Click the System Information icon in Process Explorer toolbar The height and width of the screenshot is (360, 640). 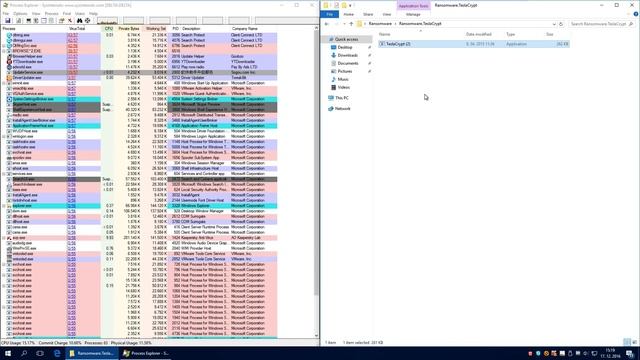[28, 20]
